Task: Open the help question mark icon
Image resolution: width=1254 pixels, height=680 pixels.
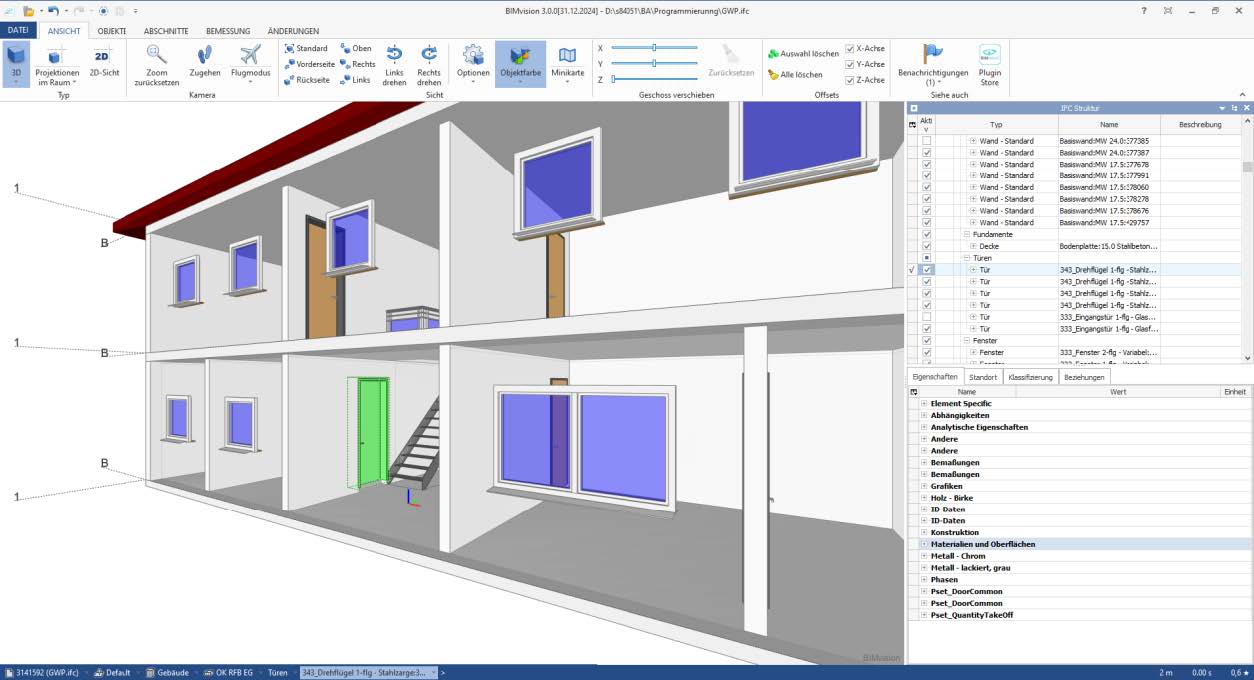Action: click(x=1144, y=10)
